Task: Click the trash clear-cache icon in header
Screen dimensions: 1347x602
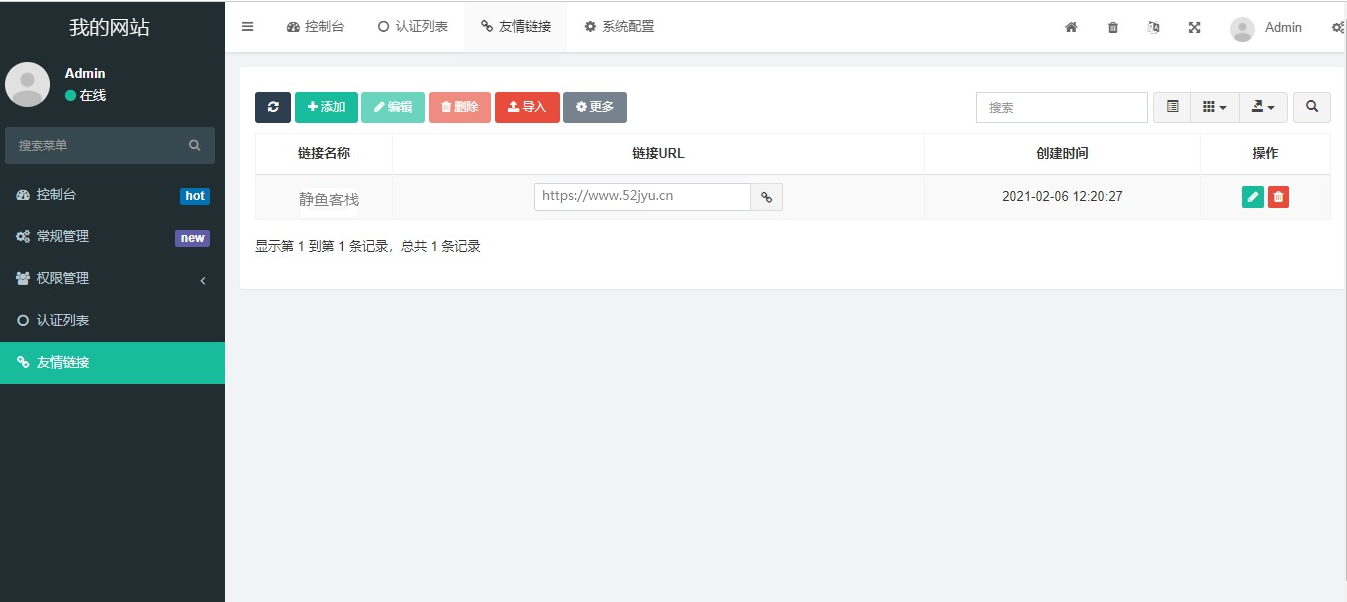Action: 1113,28
